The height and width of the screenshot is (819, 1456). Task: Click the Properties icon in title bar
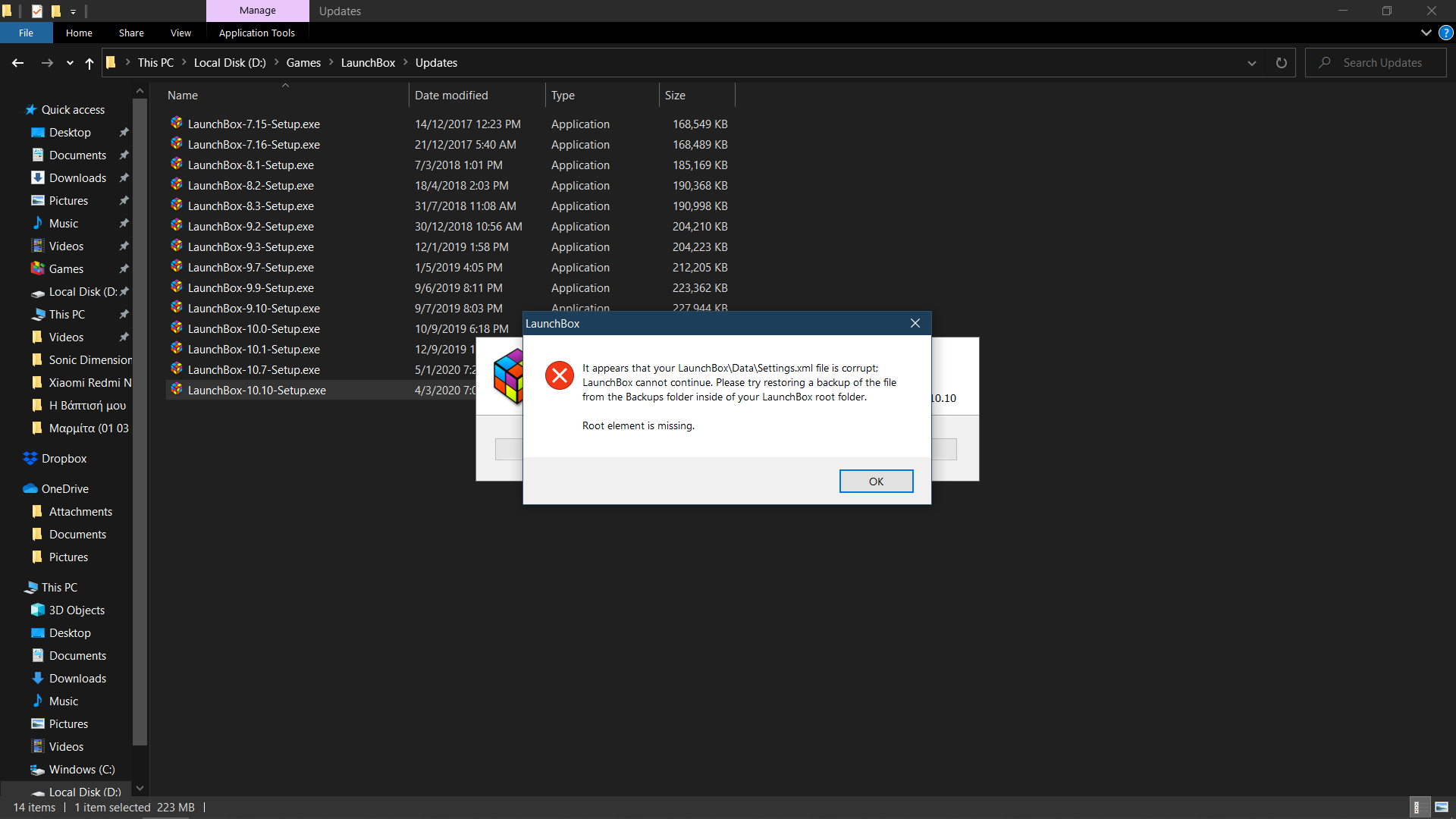click(x=36, y=11)
